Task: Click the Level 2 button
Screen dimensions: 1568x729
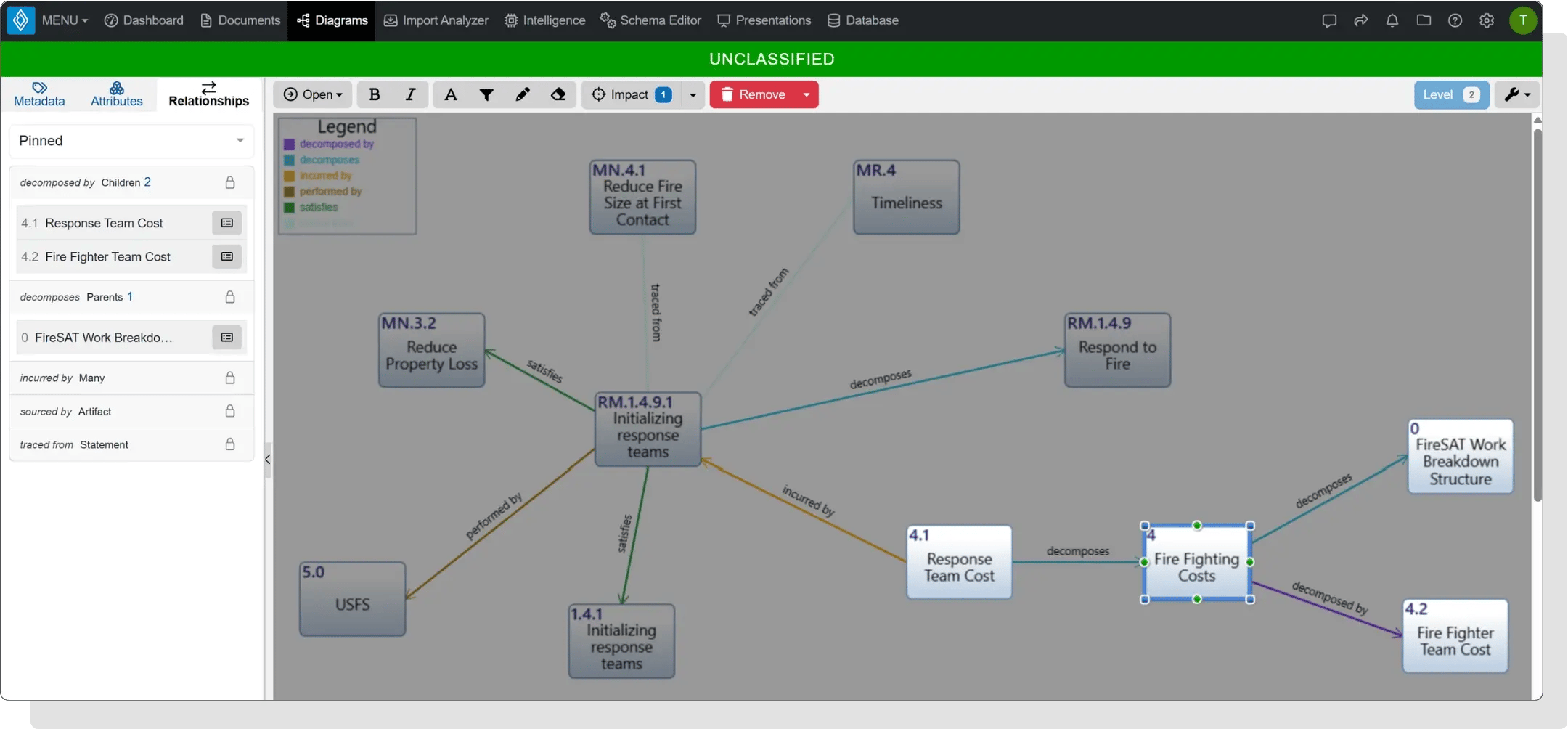Action: pyautogui.click(x=1451, y=94)
